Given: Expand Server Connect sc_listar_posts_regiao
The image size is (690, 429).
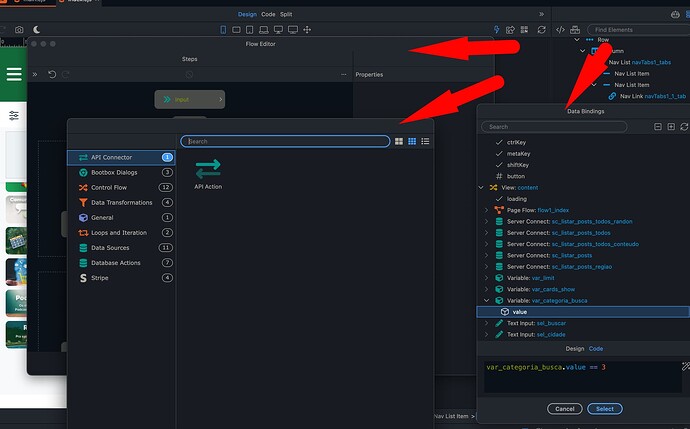Looking at the screenshot, I should [486, 267].
